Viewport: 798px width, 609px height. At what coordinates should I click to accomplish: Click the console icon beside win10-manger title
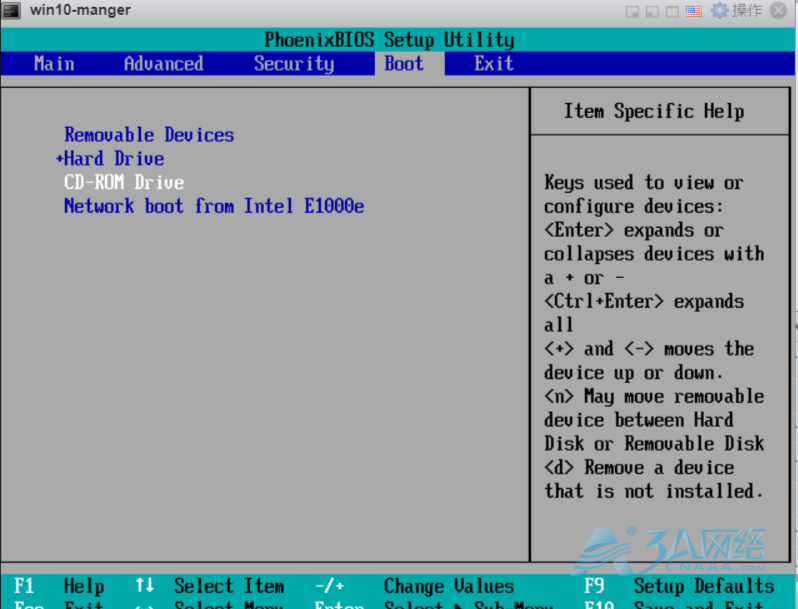(11, 11)
